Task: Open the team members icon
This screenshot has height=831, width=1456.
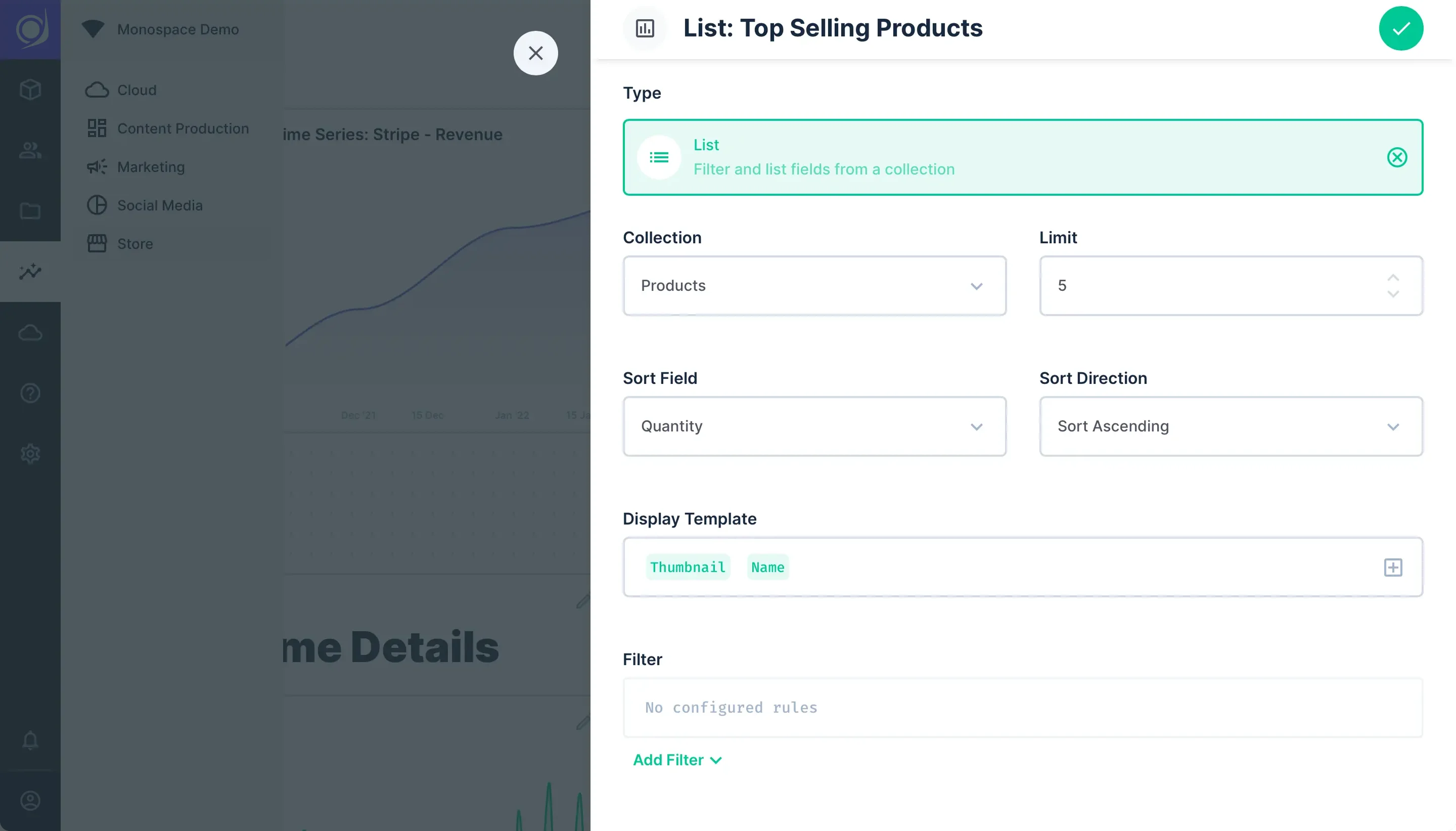Action: (x=30, y=150)
